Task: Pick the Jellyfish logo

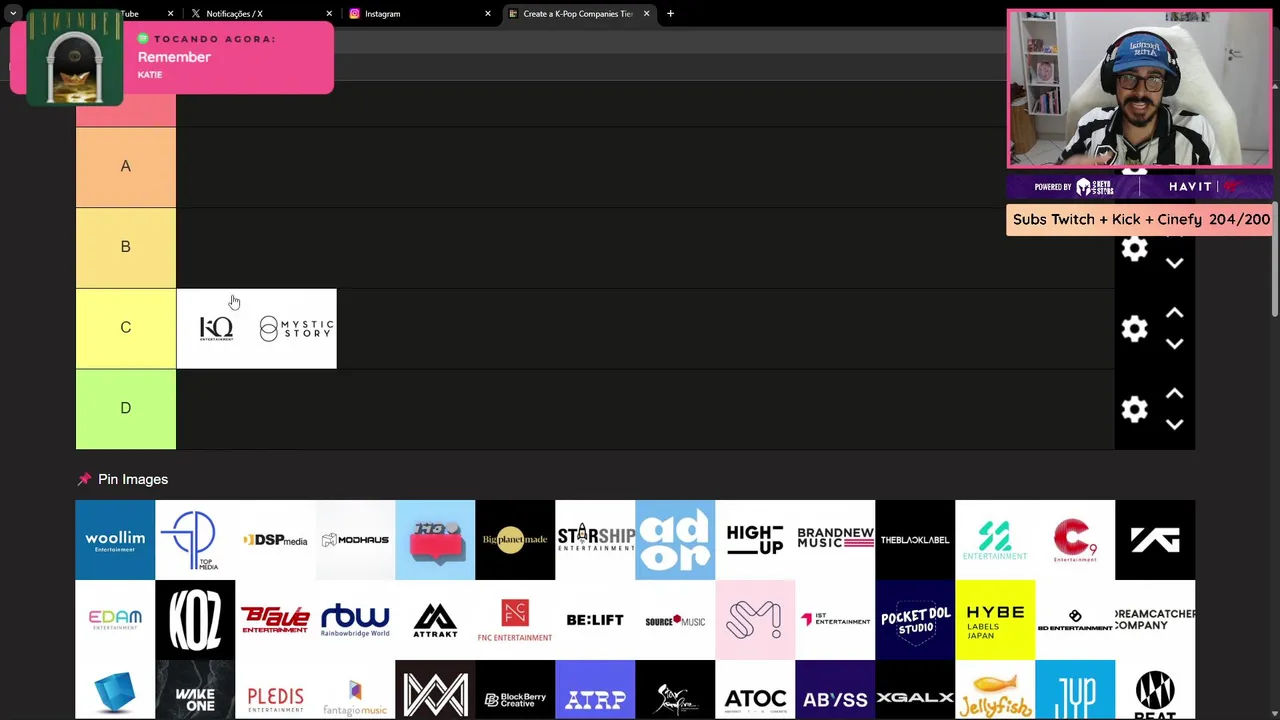Action: pyautogui.click(x=995, y=690)
